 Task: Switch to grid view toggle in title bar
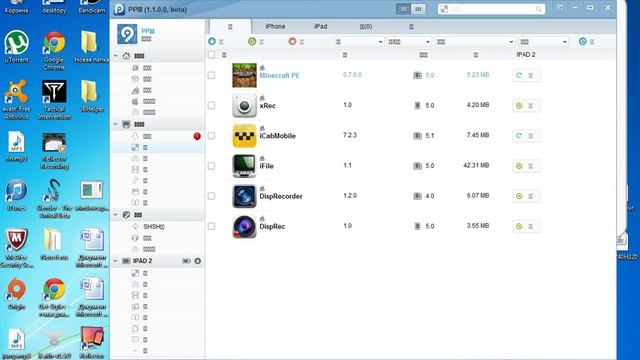[418, 9]
